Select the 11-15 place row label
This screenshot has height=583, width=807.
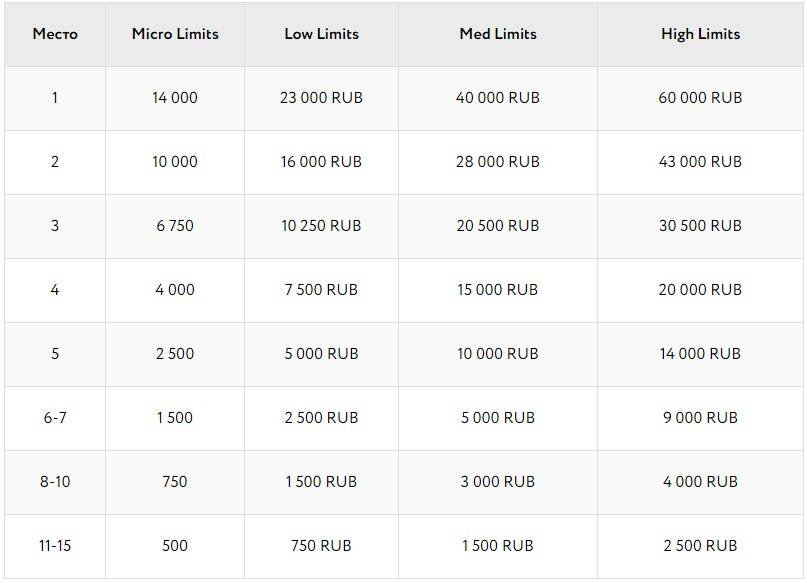click(55, 546)
